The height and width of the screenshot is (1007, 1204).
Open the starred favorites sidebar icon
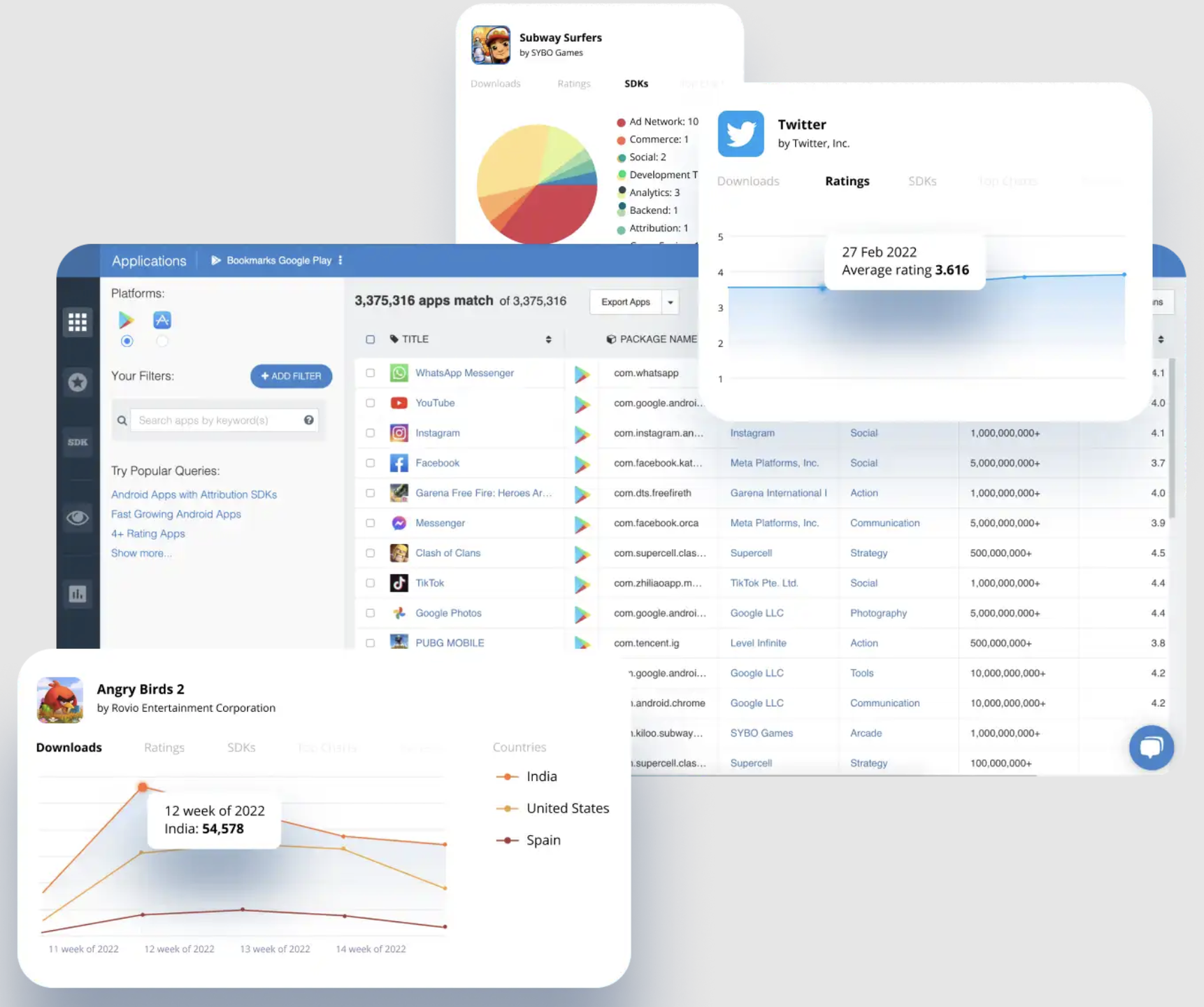pyautogui.click(x=78, y=383)
